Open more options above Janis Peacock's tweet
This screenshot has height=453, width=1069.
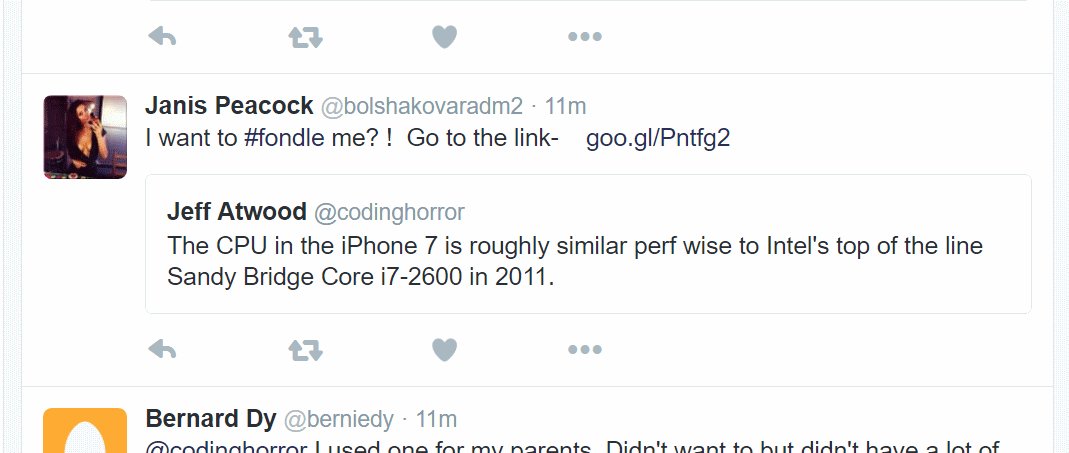584,37
